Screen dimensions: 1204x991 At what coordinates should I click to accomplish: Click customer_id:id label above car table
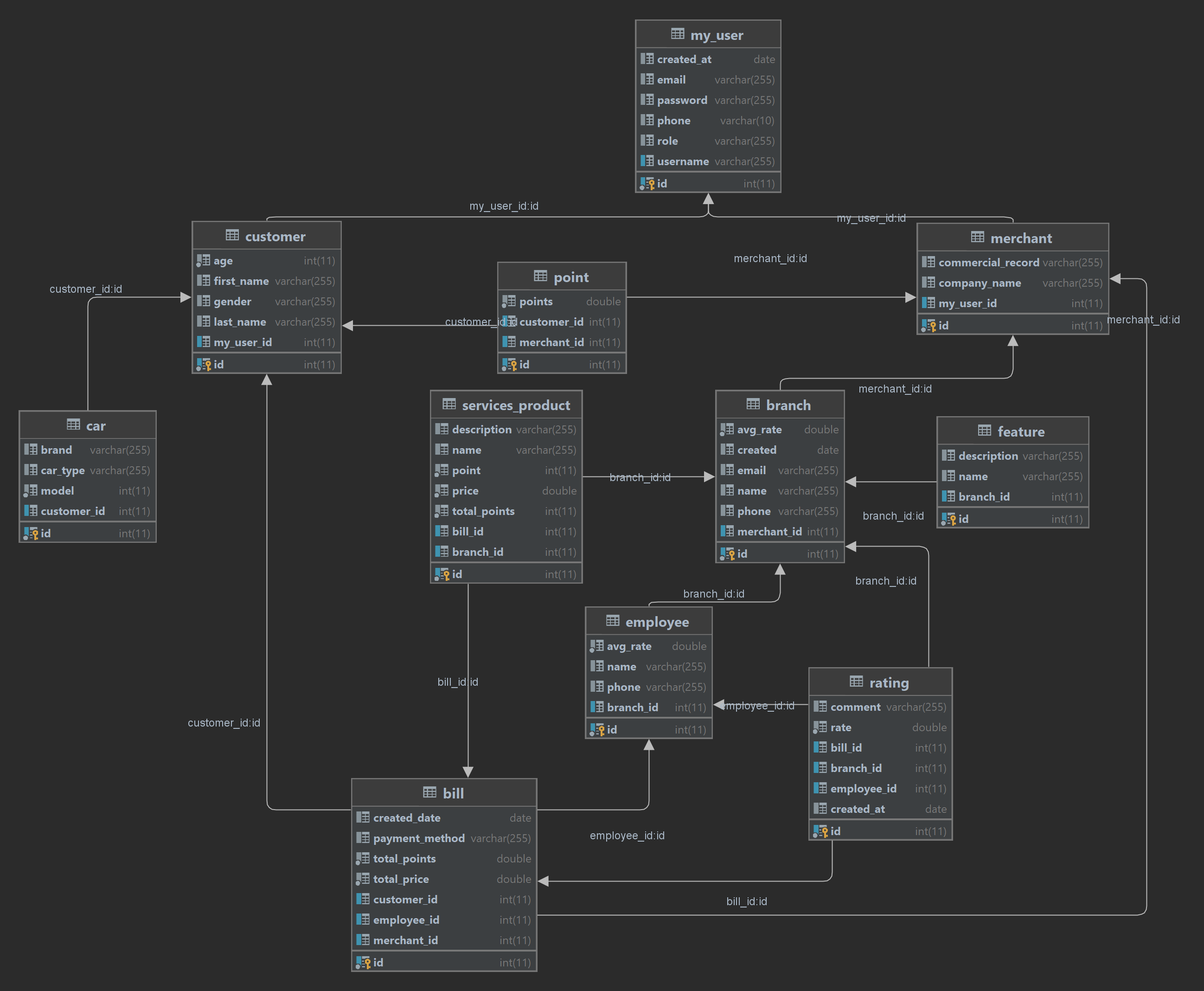point(86,289)
